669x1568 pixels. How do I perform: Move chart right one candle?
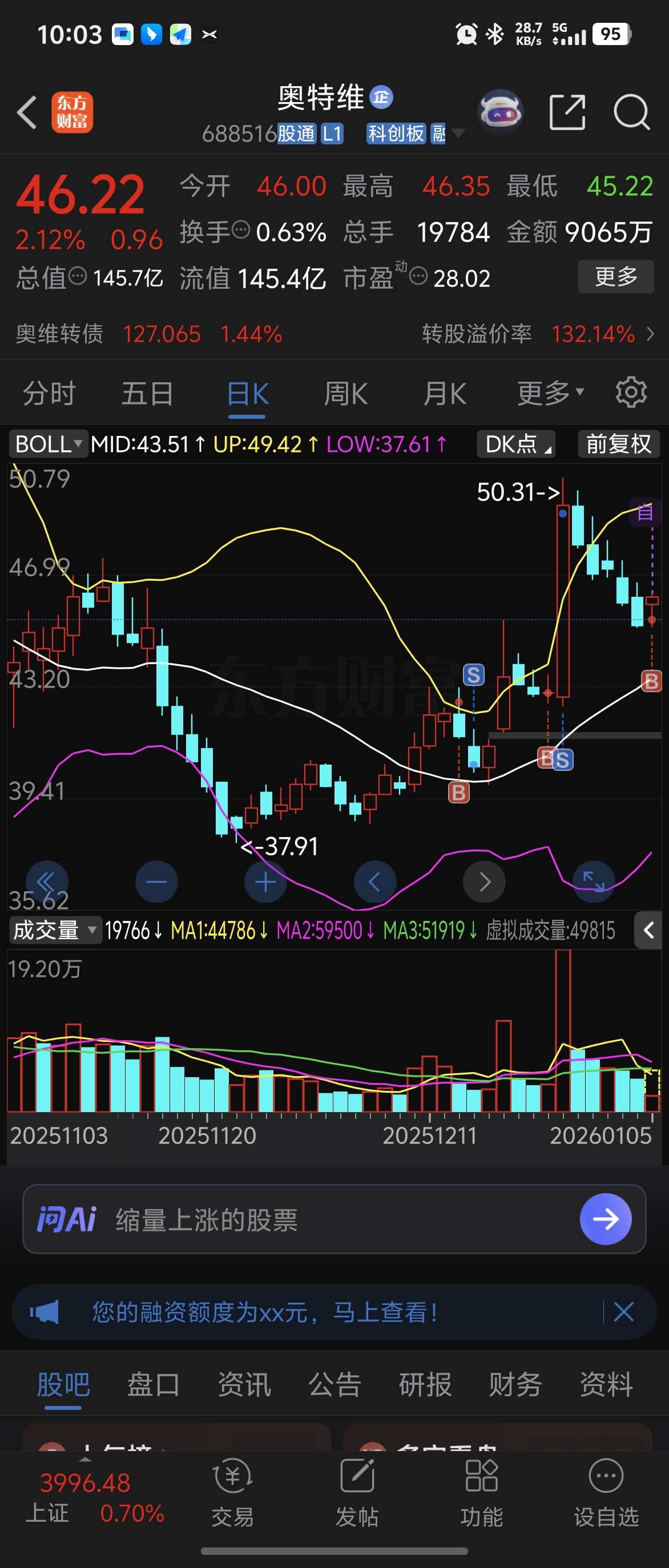tap(485, 882)
